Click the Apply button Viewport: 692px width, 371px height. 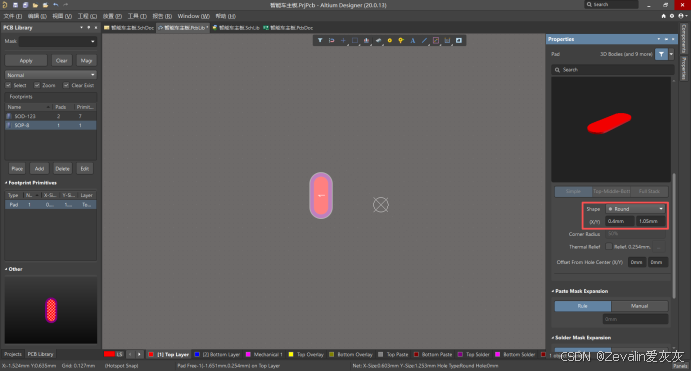point(26,60)
